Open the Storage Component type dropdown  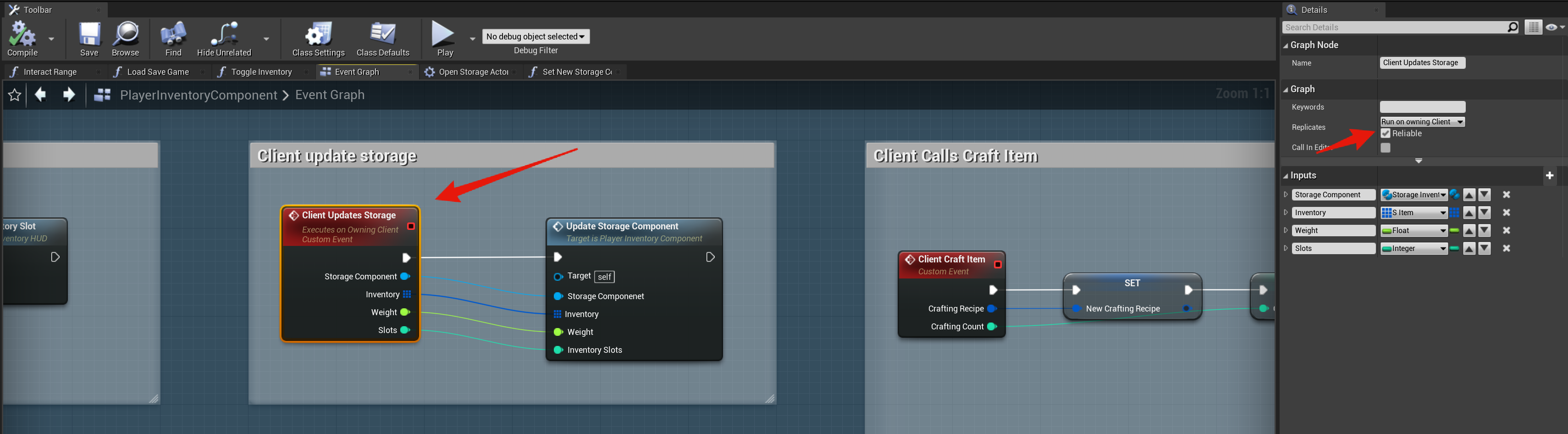pos(1413,195)
